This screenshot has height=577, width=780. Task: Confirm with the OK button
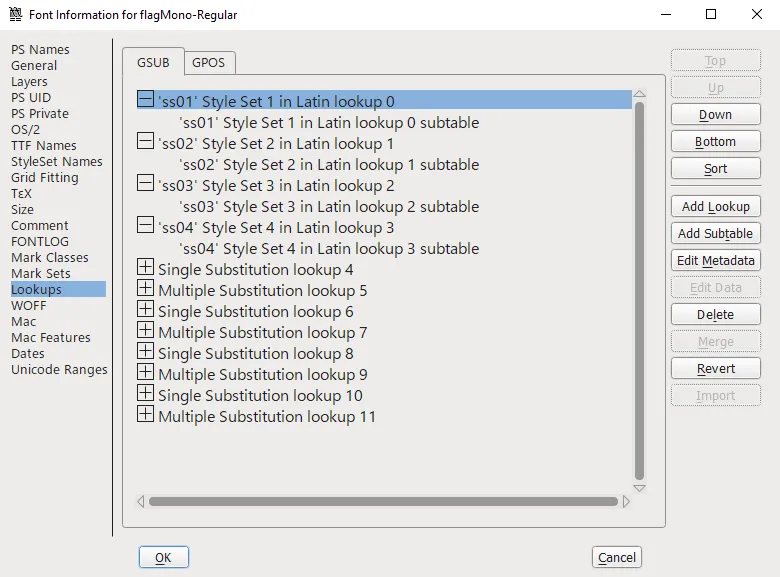(x=164, y=557)
